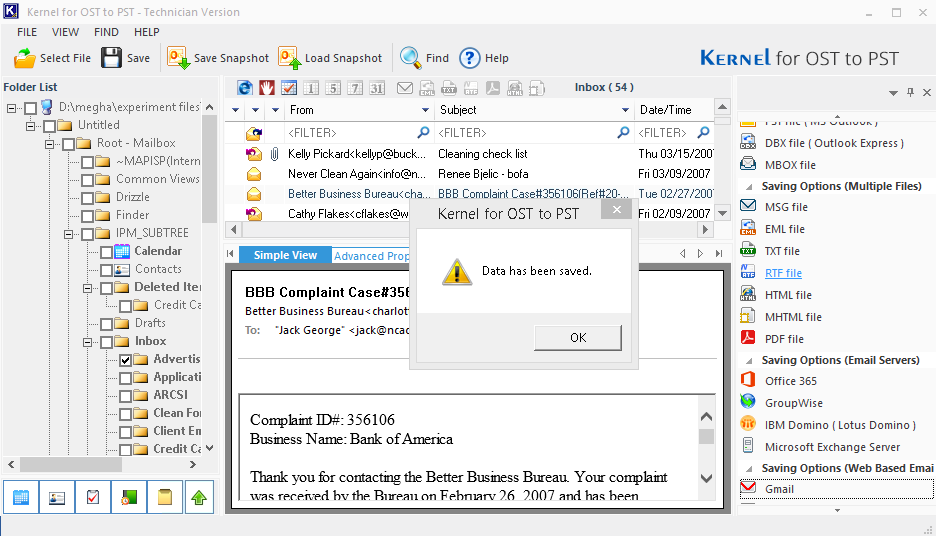Choose the MSG file saving option

[786, 207]
